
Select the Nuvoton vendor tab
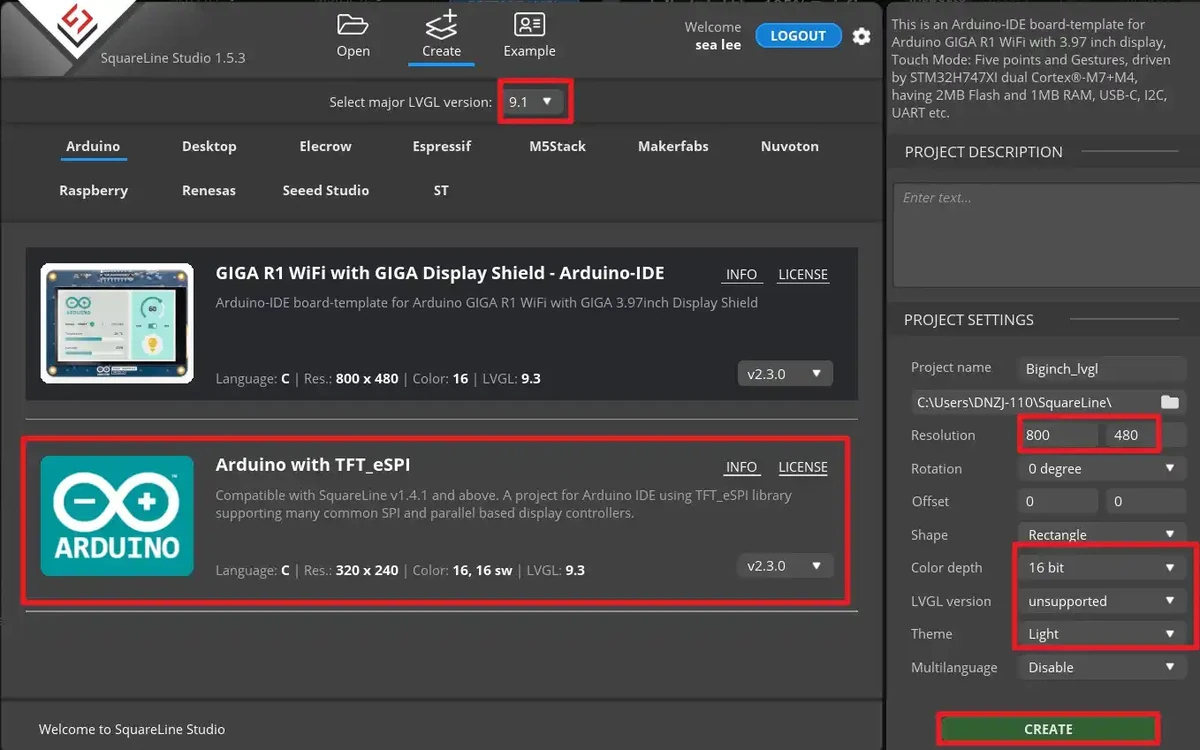[x=789, y=146]
